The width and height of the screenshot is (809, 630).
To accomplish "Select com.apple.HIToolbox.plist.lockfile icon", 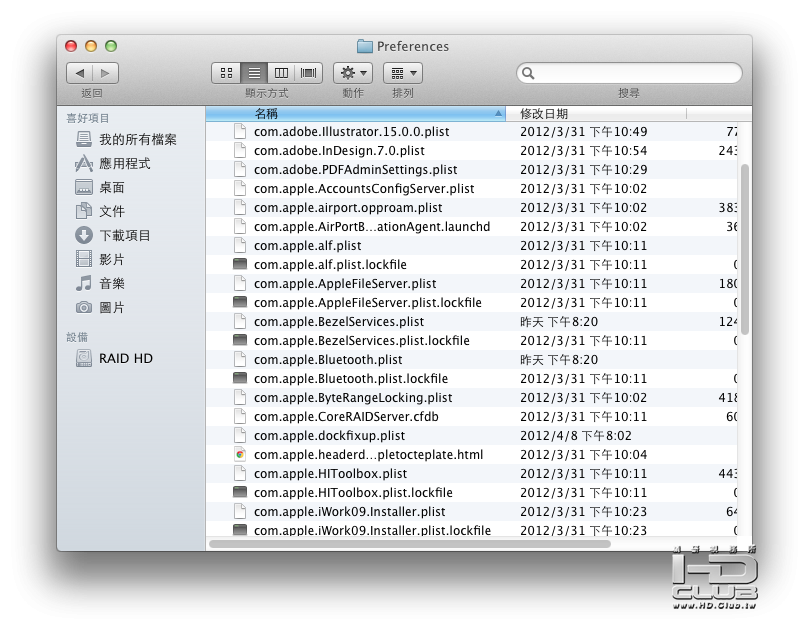I will tap(240, 492).
